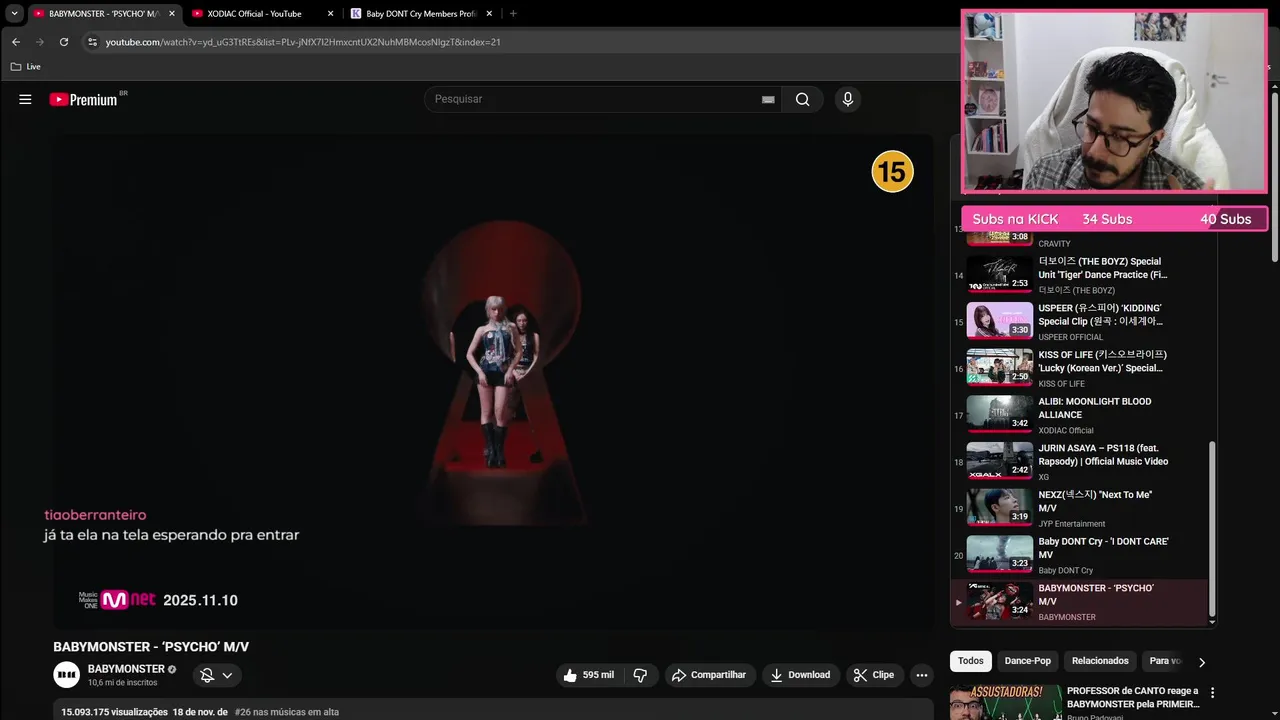This screenshot has height=720, width=1280.
Task: Expand the subscription notification dropdown chevron
Action: (x=228, y=675)
